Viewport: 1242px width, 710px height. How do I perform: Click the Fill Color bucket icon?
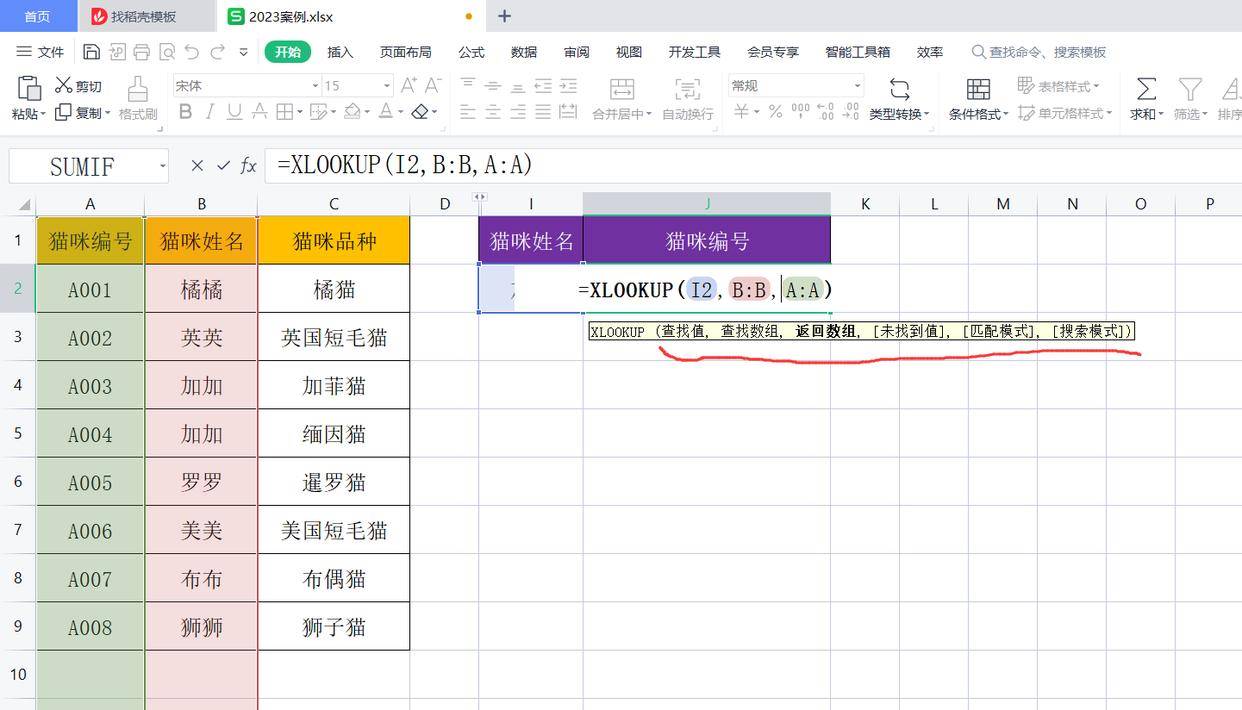tap(352, 112)
